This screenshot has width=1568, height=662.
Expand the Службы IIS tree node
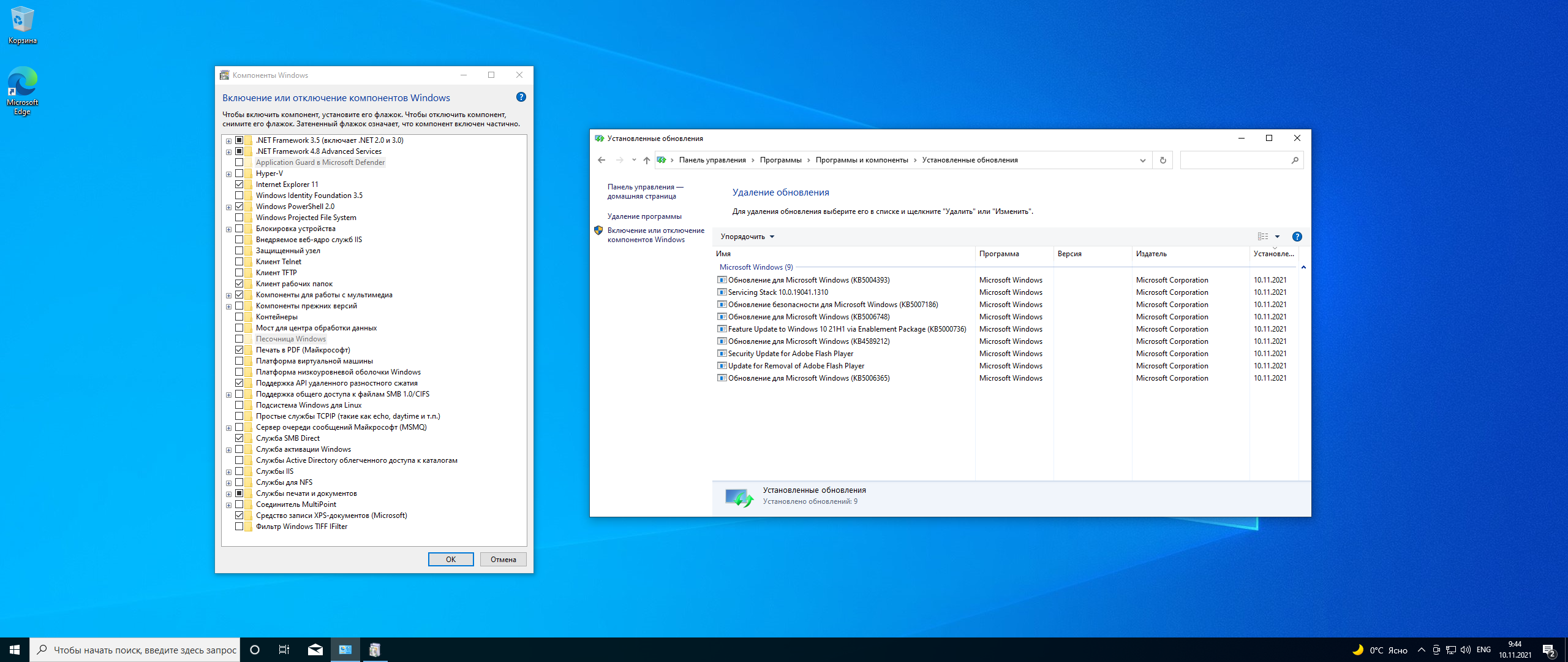click(229, 472)
